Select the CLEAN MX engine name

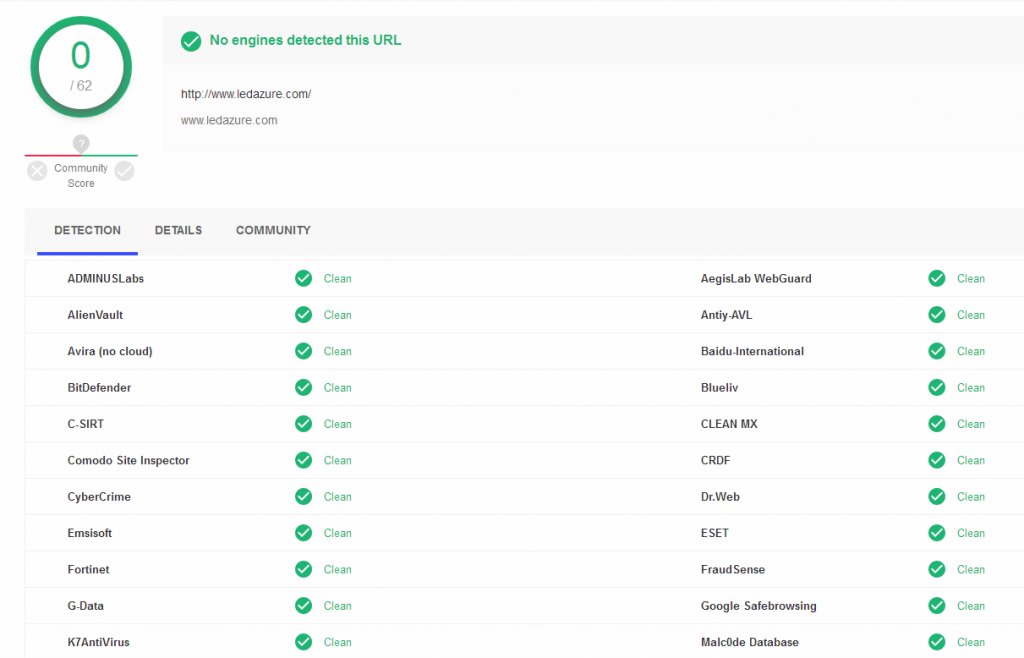point(729,424)
